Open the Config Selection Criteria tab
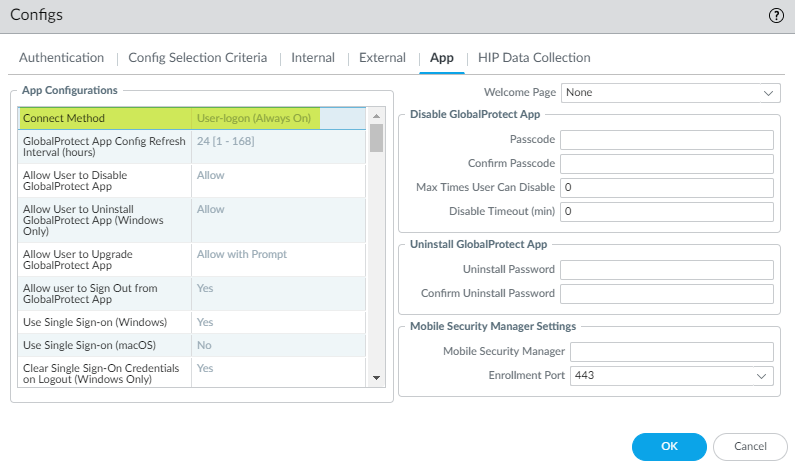 click(x=197, y=58)
